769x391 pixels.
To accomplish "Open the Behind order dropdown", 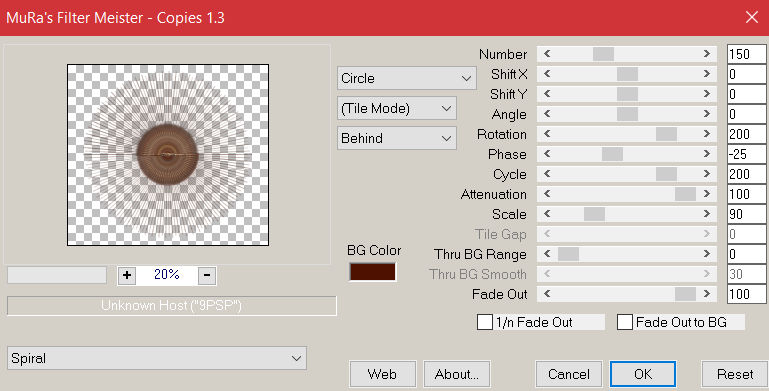I will (x=397, y=138).
